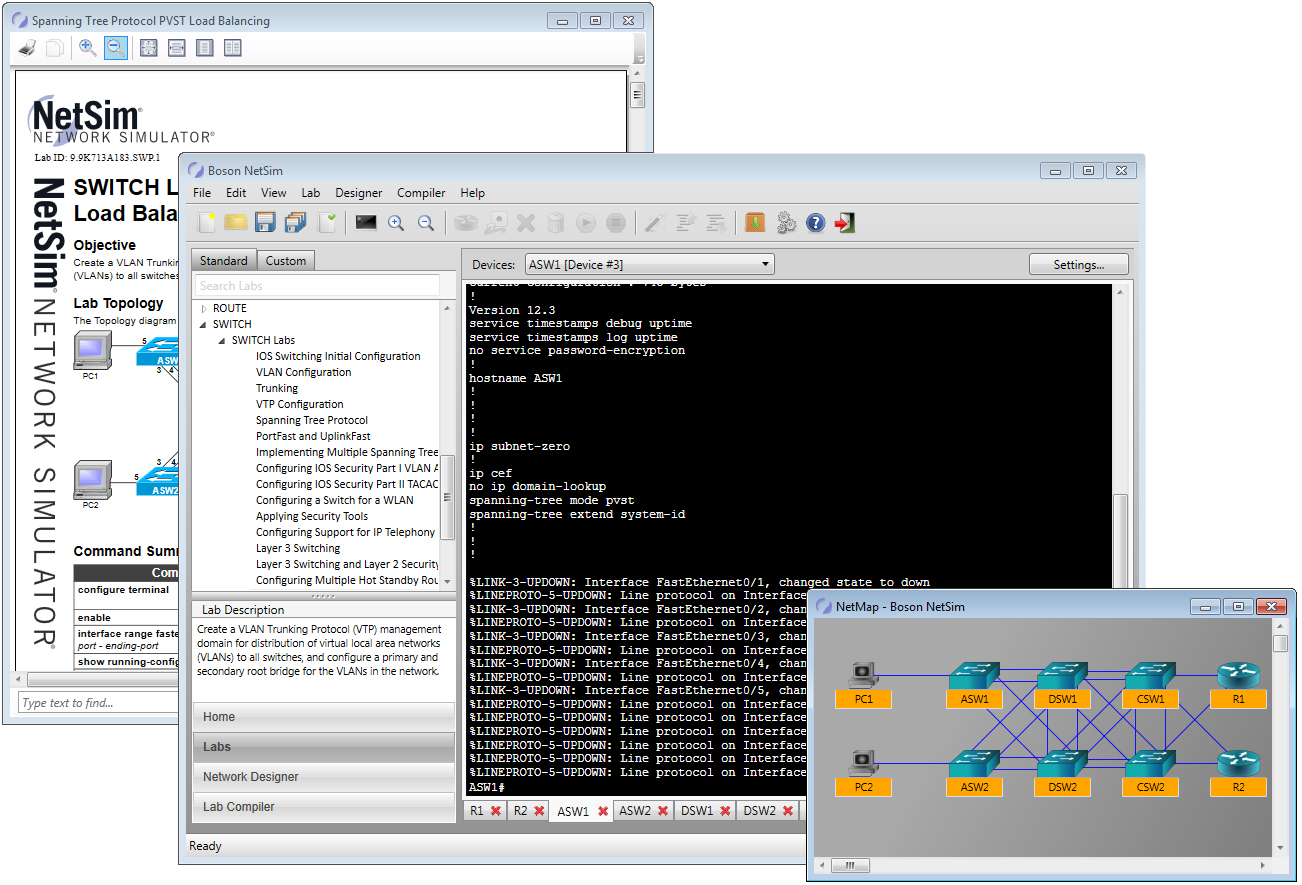Viewport: 1302px width, 885px height.
Task: Toggle Zoom Out mode in the lab viewer
Action: click(x=115, y=47)
